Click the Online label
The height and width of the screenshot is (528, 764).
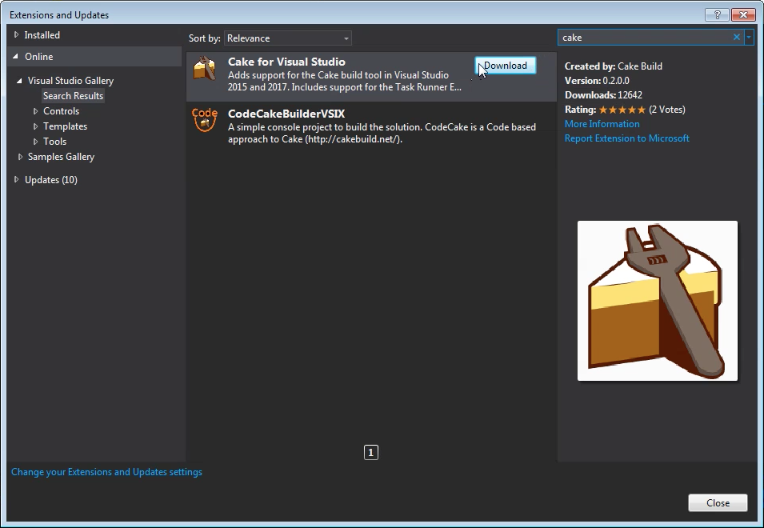point(39,57)
